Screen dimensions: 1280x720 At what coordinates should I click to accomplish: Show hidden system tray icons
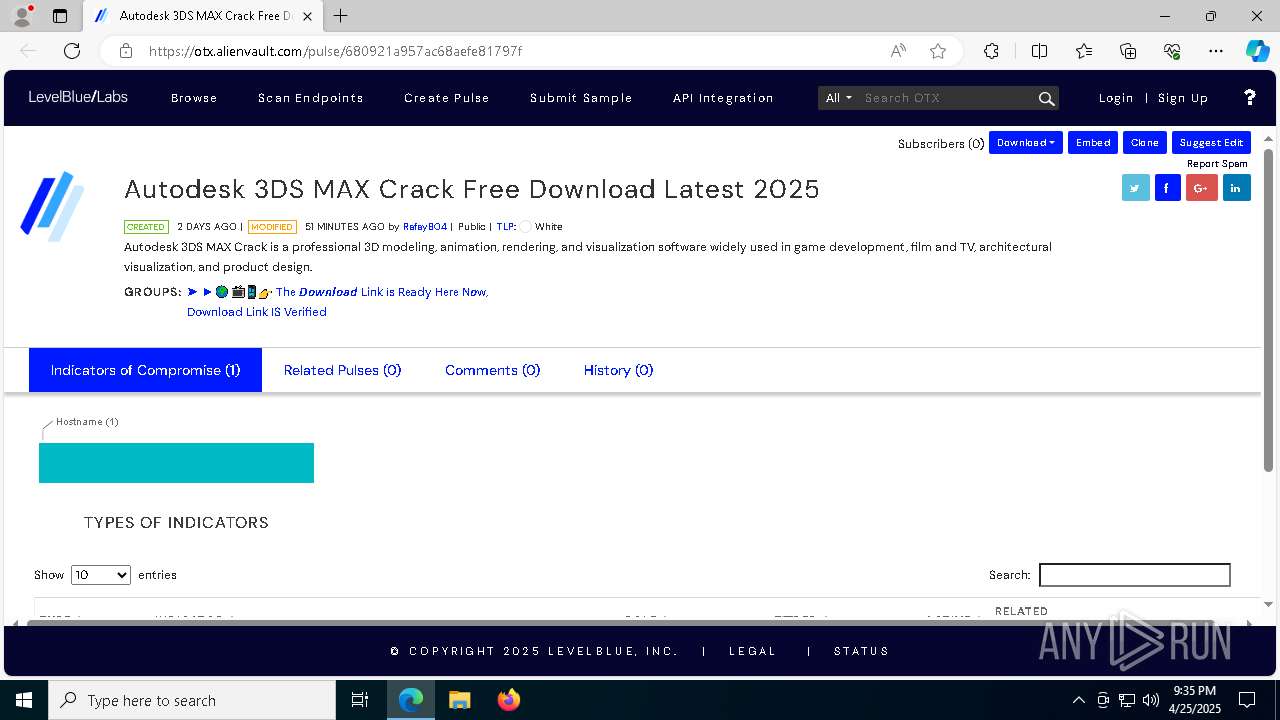[1079, 700]
